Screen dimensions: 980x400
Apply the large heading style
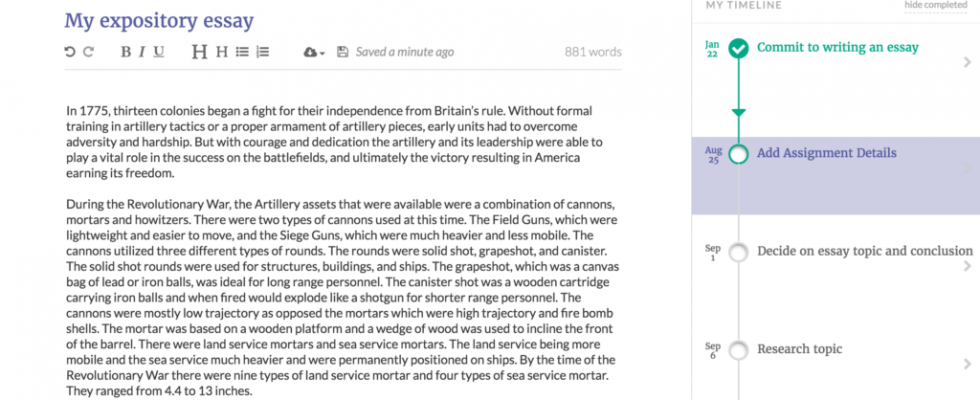pos(199,52)
